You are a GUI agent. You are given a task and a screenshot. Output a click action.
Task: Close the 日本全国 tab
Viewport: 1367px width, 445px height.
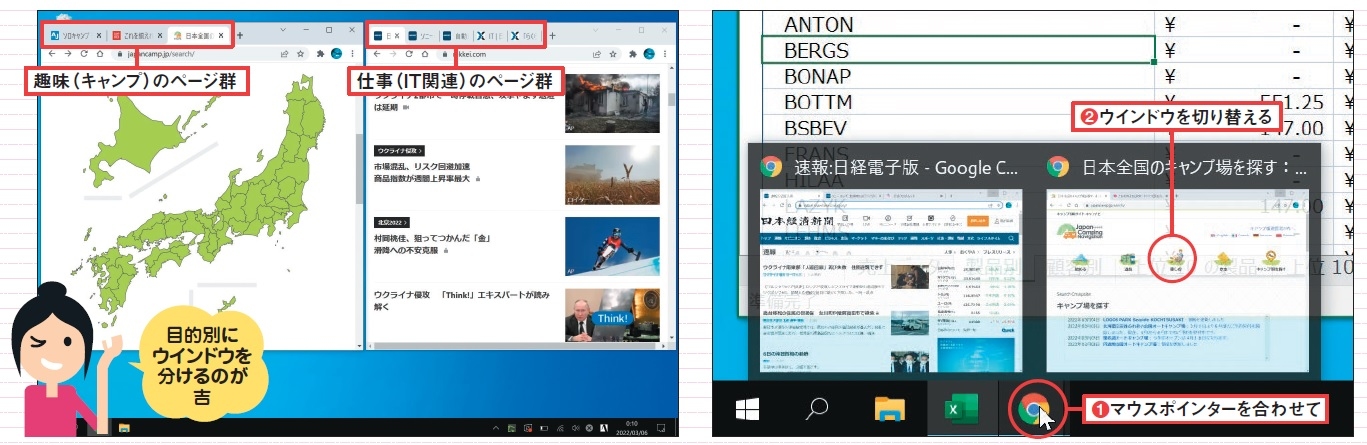(x=222, y=35)
